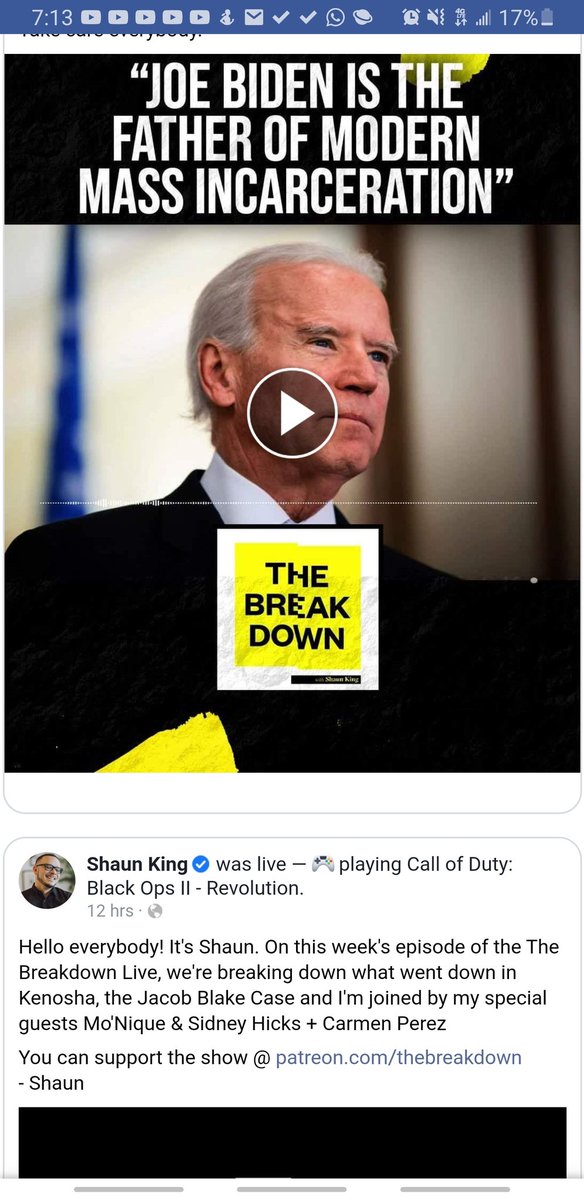Open the patreon.com/thebreakdown link
This screenshot has width=584, height=1200.
tap(398, 1057)
